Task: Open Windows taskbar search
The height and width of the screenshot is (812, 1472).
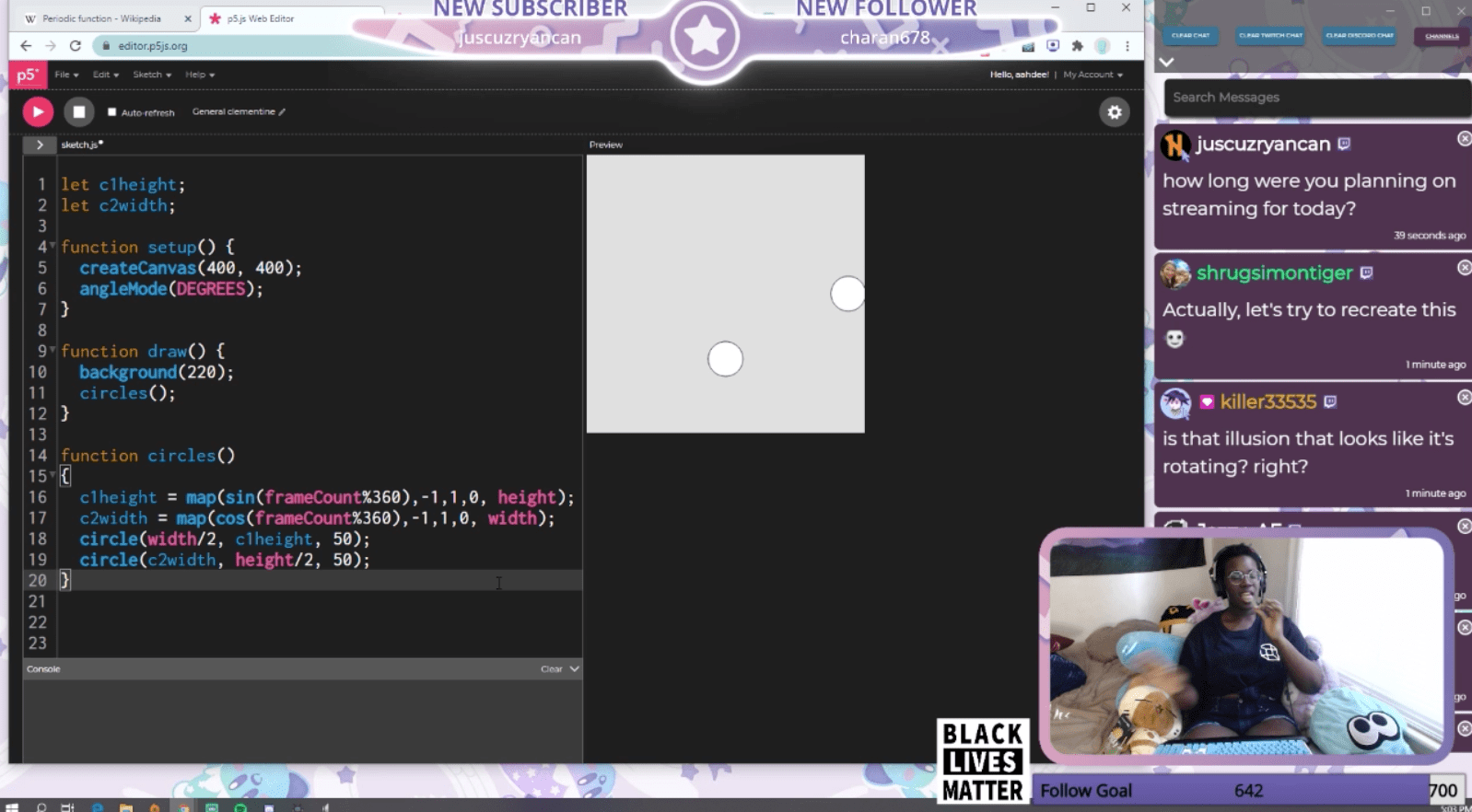Action: [x=41, y=806]
